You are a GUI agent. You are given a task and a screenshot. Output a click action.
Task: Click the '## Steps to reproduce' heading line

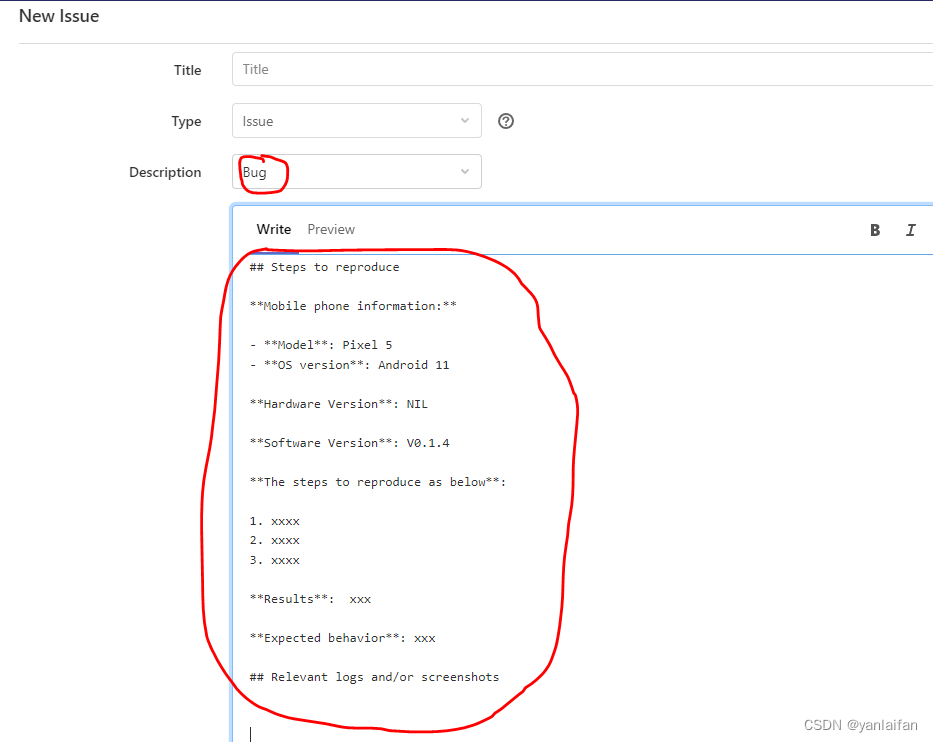tap(324, 266)
